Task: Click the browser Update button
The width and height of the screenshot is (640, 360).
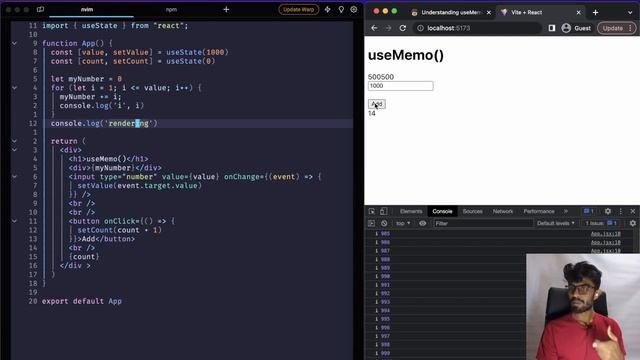Action: coord(616,28)
